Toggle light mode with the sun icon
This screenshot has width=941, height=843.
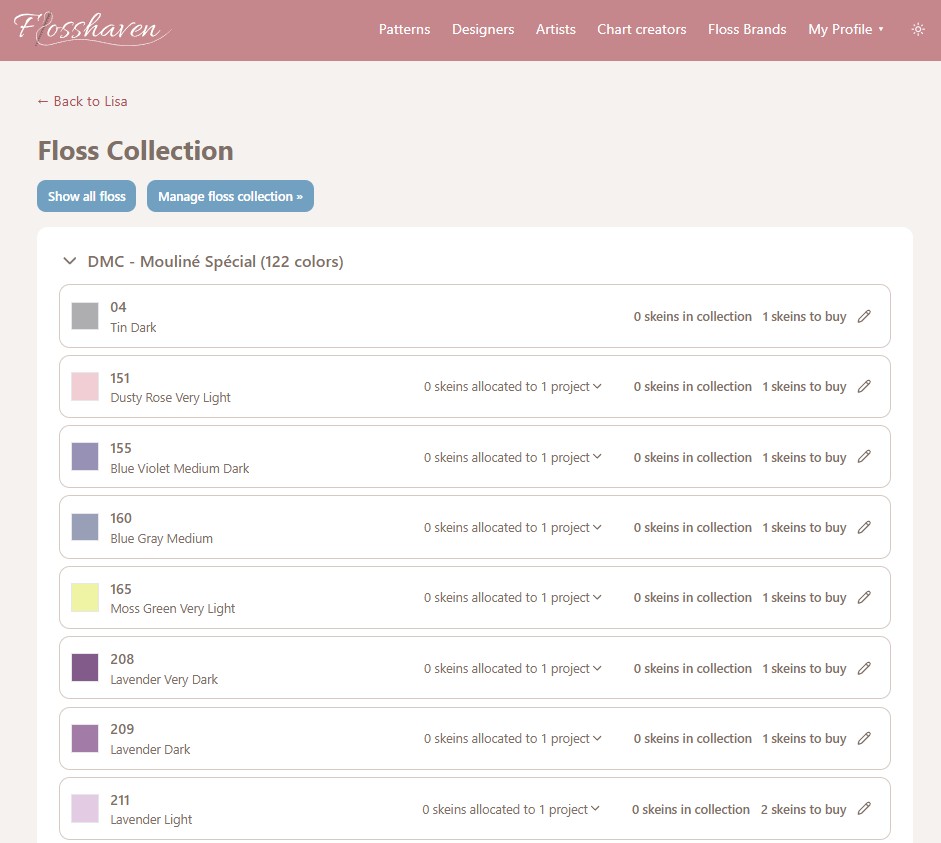coord(918,29)
